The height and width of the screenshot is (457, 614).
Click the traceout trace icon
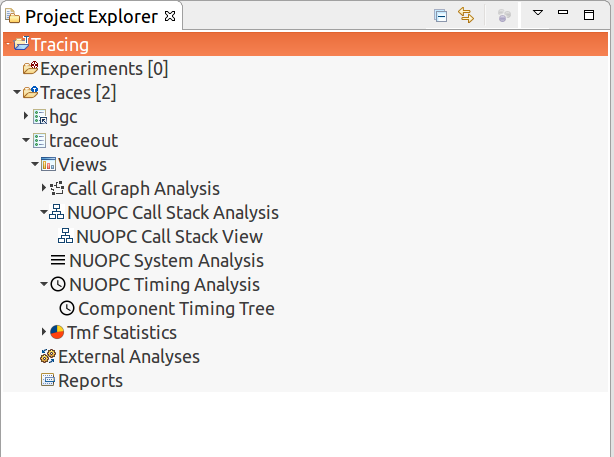click(40, 141)
